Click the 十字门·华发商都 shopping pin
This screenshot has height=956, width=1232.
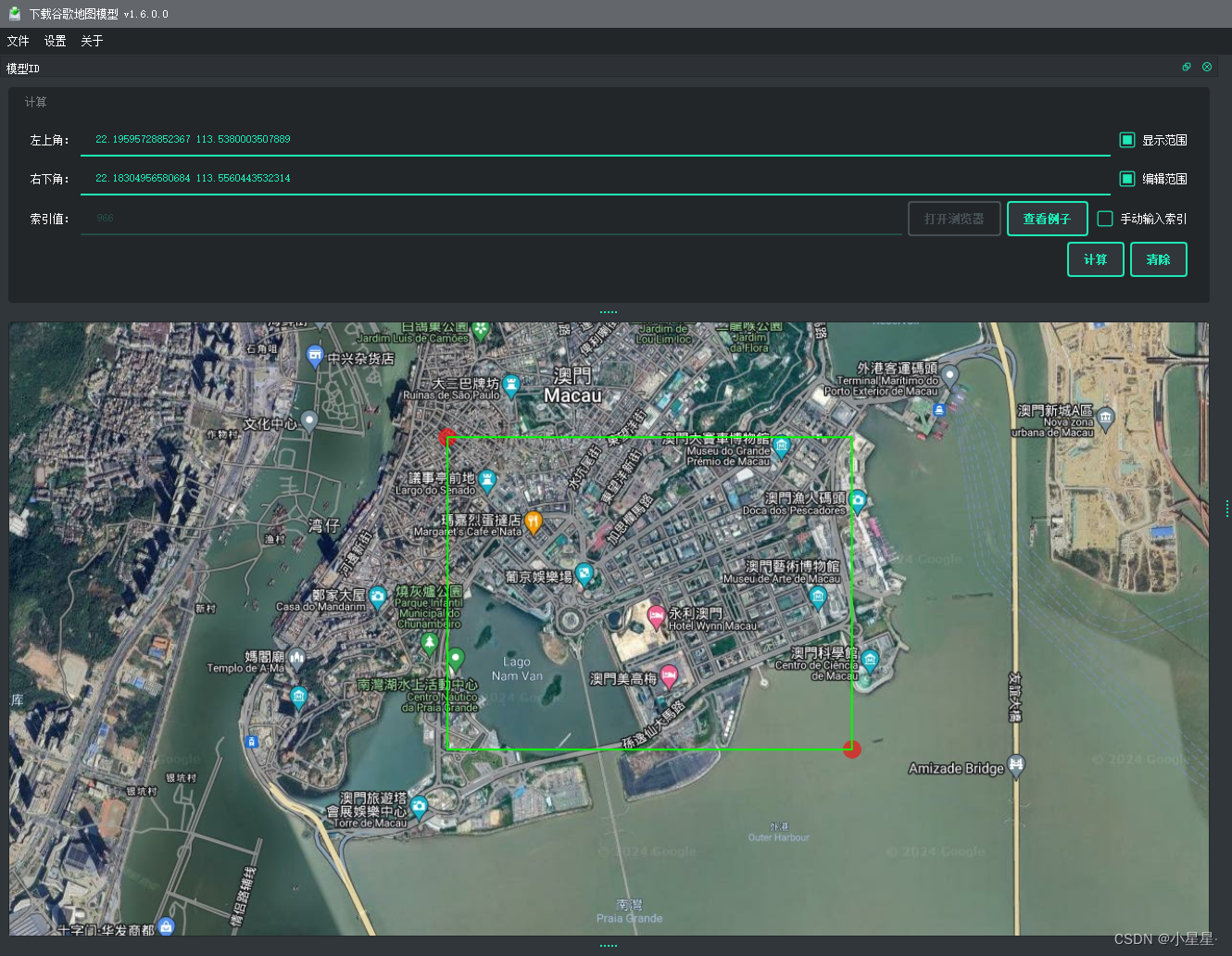[x=166, y=925]
